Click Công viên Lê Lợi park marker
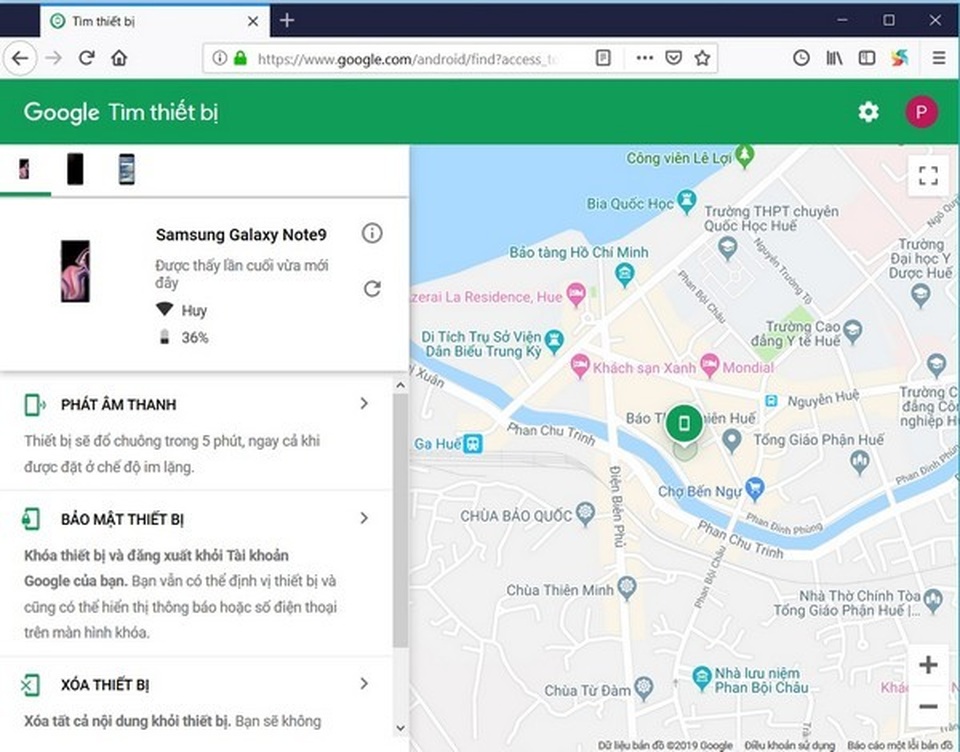The image size is (960, 752). 744,156
